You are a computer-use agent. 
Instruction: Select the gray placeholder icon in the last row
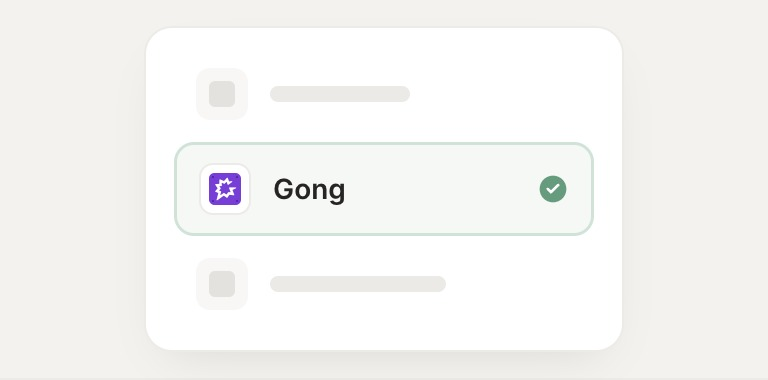[x=222, y=284]
